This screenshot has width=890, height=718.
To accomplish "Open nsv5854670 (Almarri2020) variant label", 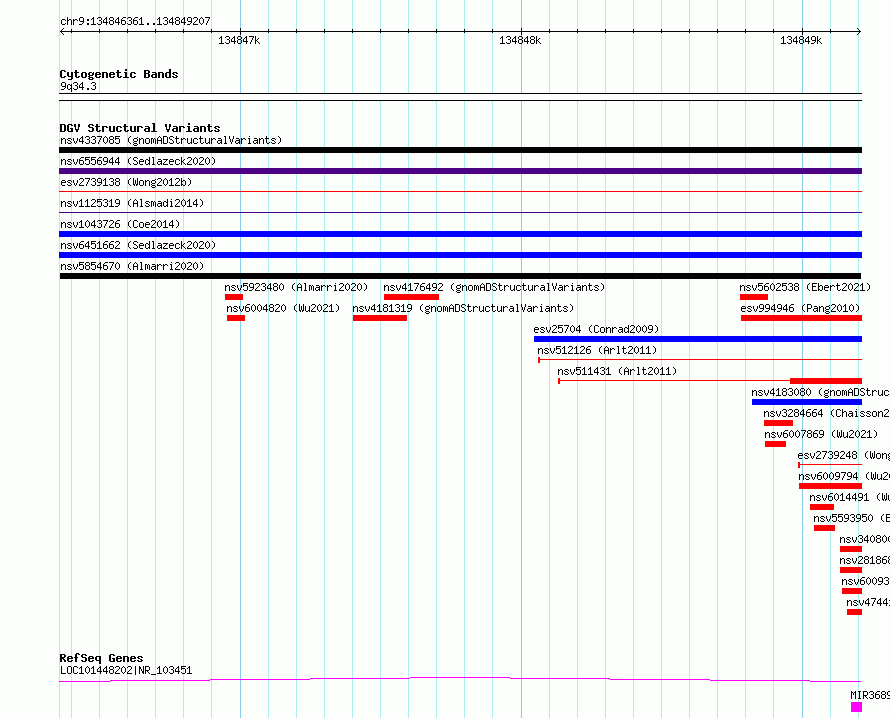I will pyautogui.click(x=132, y=266).
